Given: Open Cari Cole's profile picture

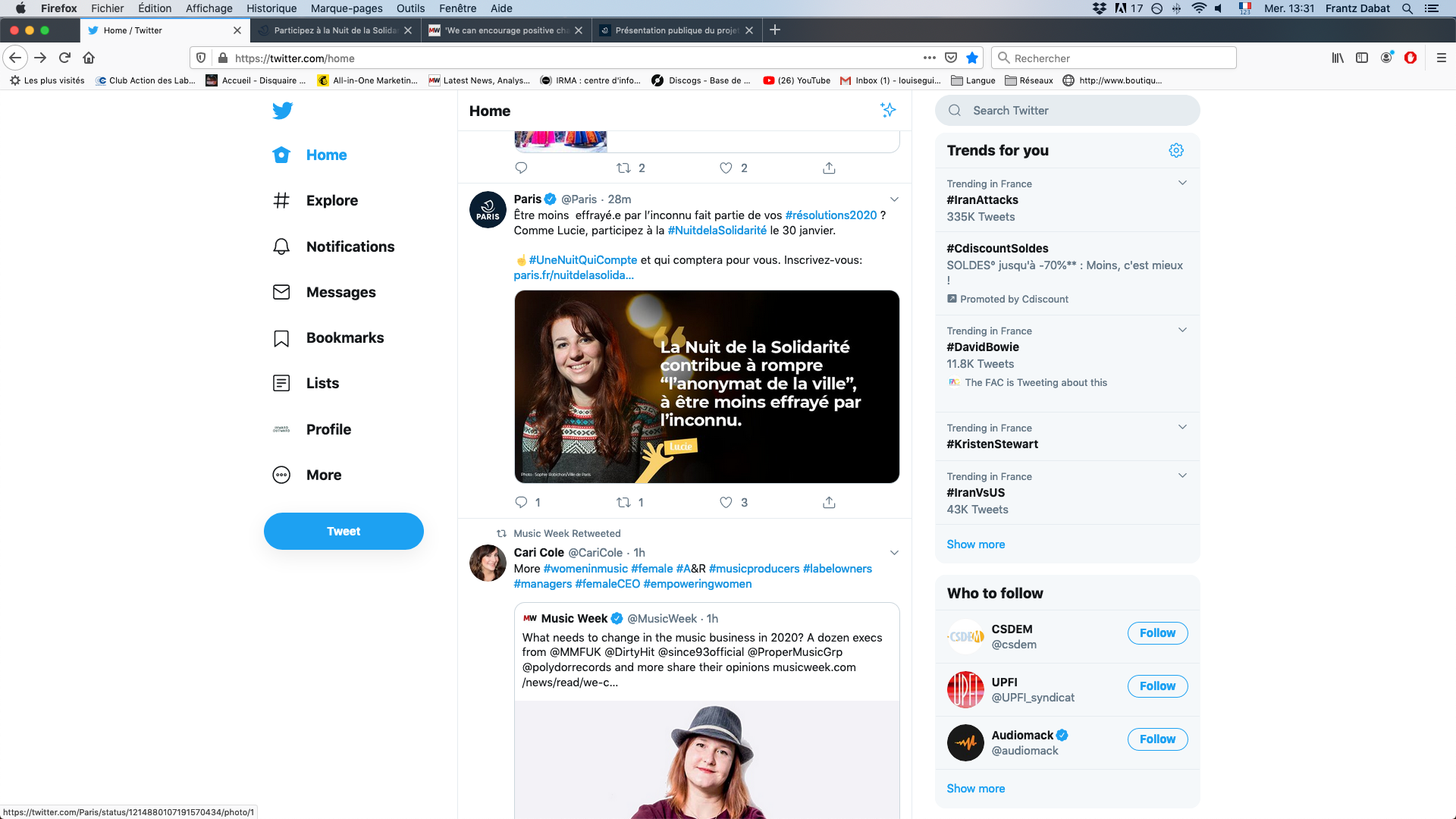Looking at the screenshot, I should coord(488,563).
